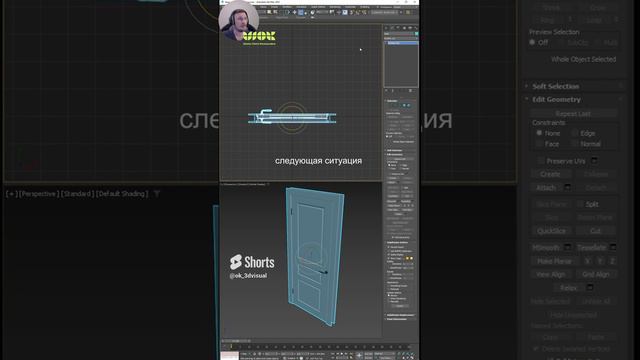640x360 pixels.
Task: Select the Move tool in the main toolbar
Action: pos(294,13)
